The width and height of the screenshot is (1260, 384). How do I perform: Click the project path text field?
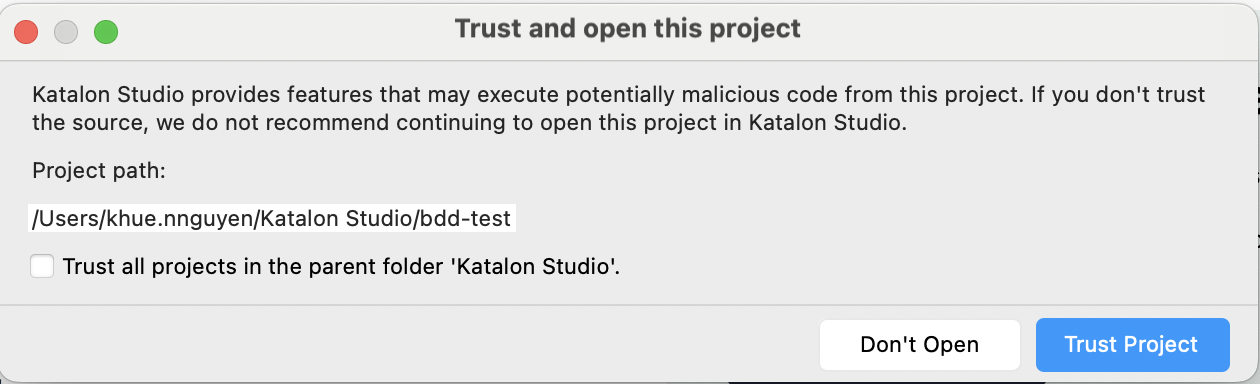pos(273,218)
